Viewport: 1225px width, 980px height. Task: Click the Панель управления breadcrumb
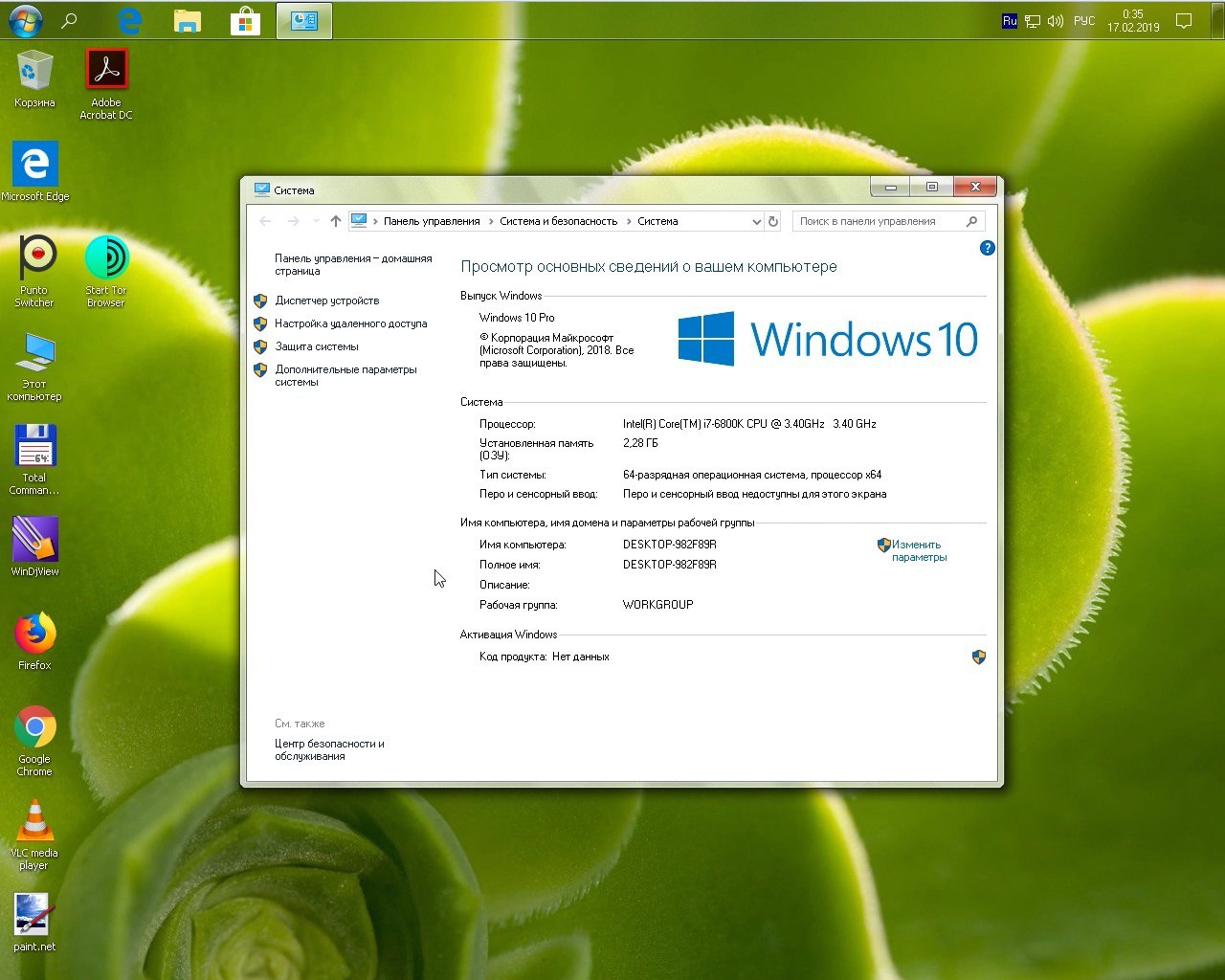pyautogui.click(x=432, y=221)
